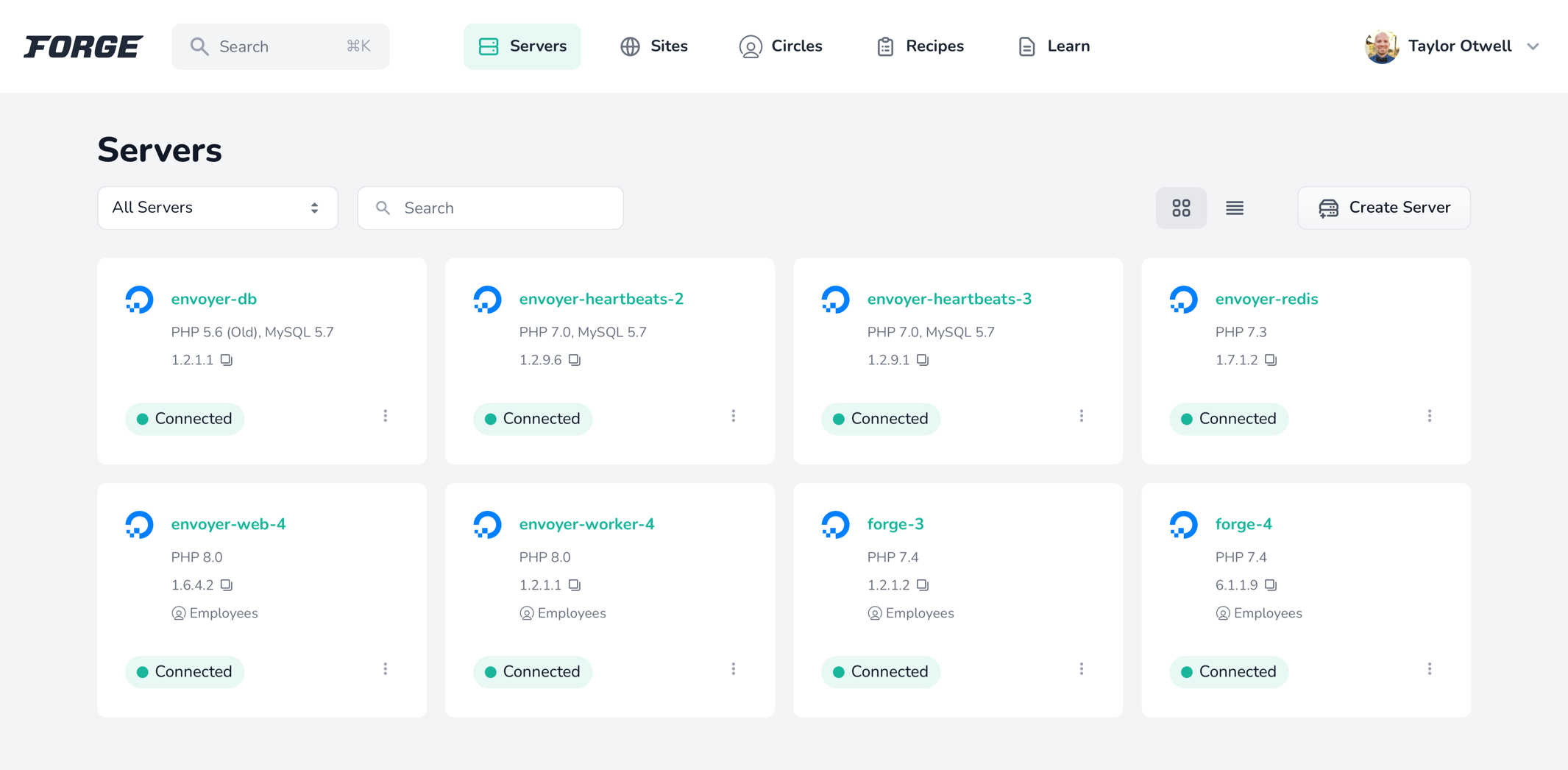Click the magnifier icon in the top search bar
This screenshot has height=770, width=1568.
pos(199,46)
